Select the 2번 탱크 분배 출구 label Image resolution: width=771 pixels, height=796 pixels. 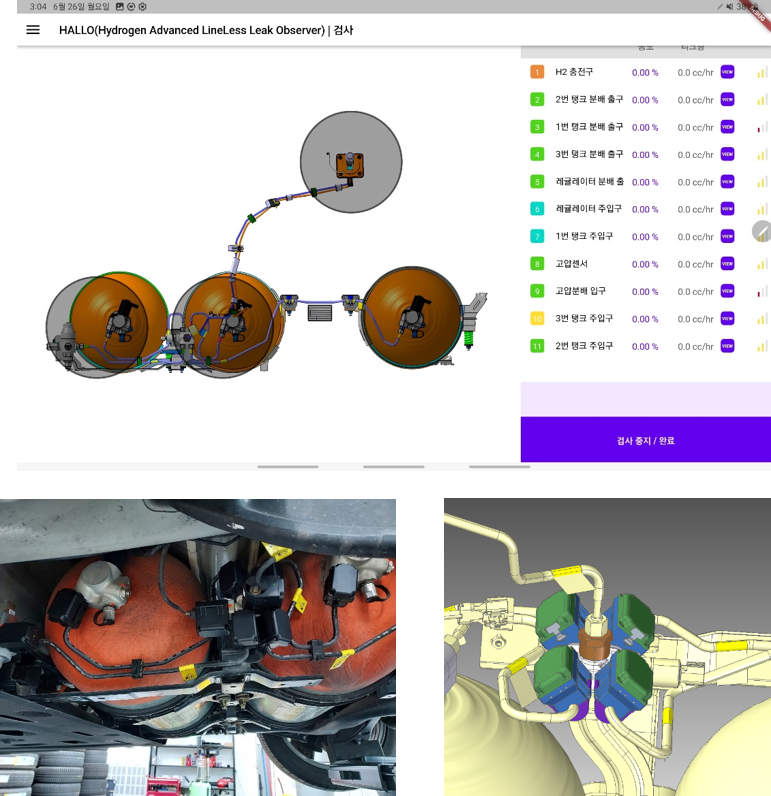pos(589,99)
